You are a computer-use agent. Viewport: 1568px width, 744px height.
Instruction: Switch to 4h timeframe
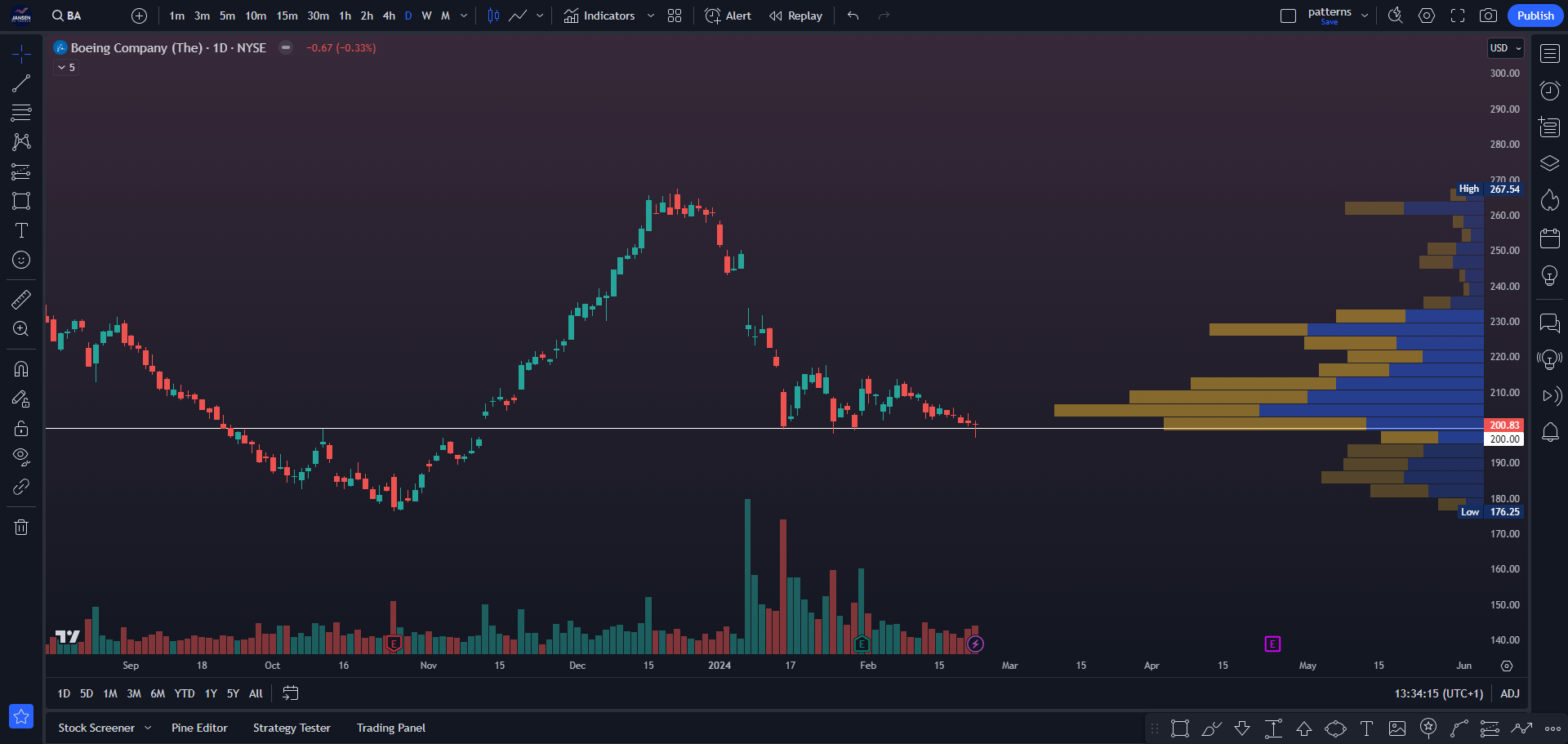pos(389,16)
